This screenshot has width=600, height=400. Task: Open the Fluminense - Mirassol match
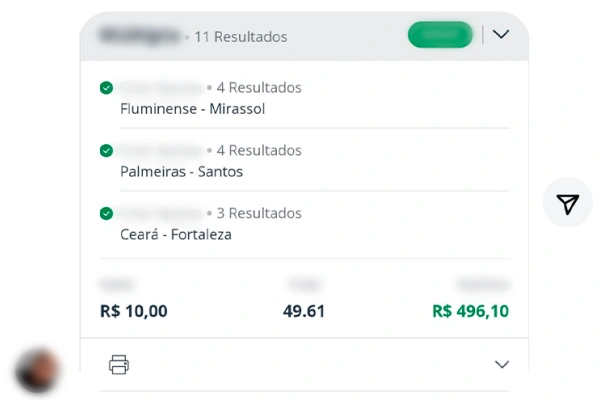(x=192, y=109)
